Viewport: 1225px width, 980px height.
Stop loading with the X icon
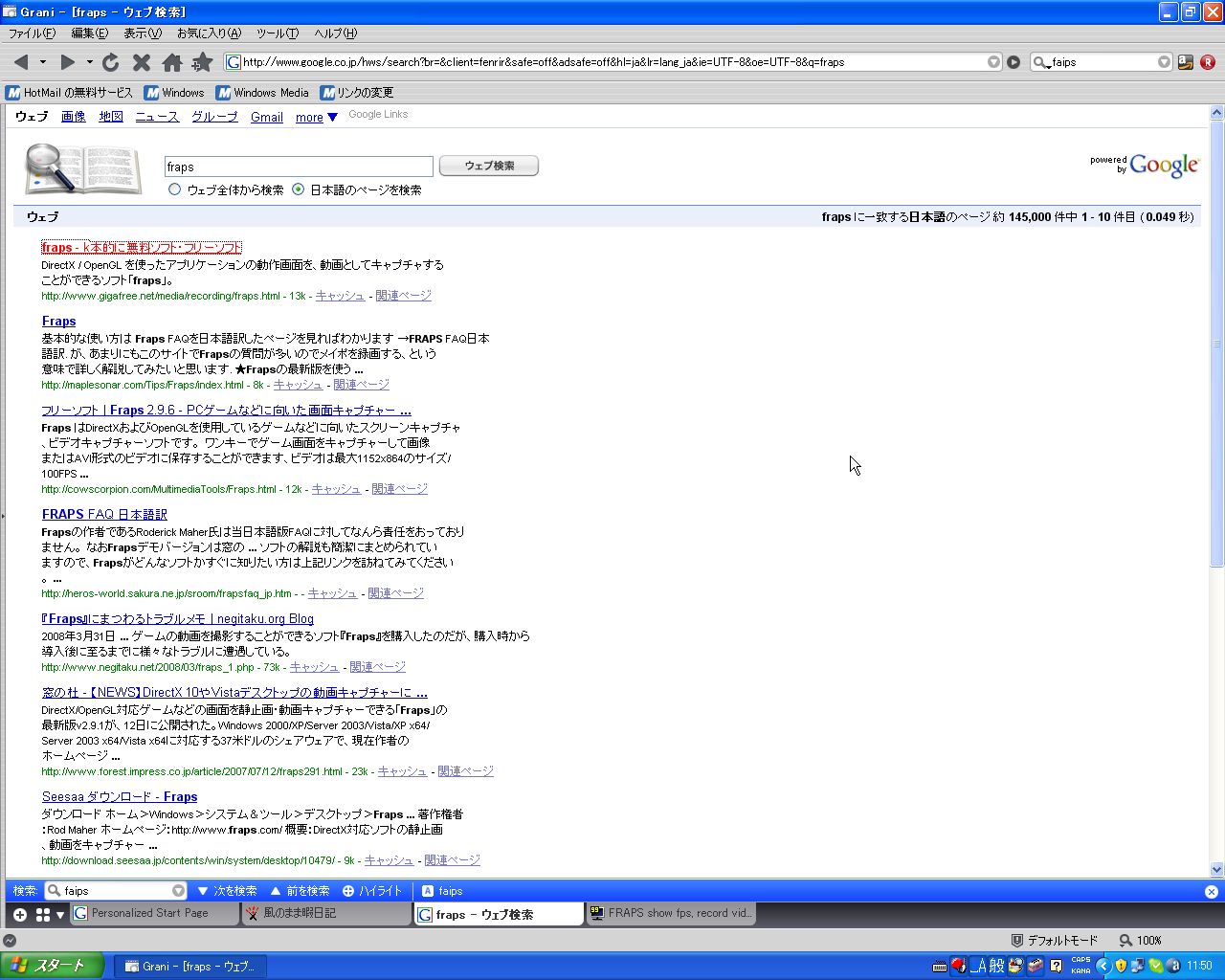142,62
